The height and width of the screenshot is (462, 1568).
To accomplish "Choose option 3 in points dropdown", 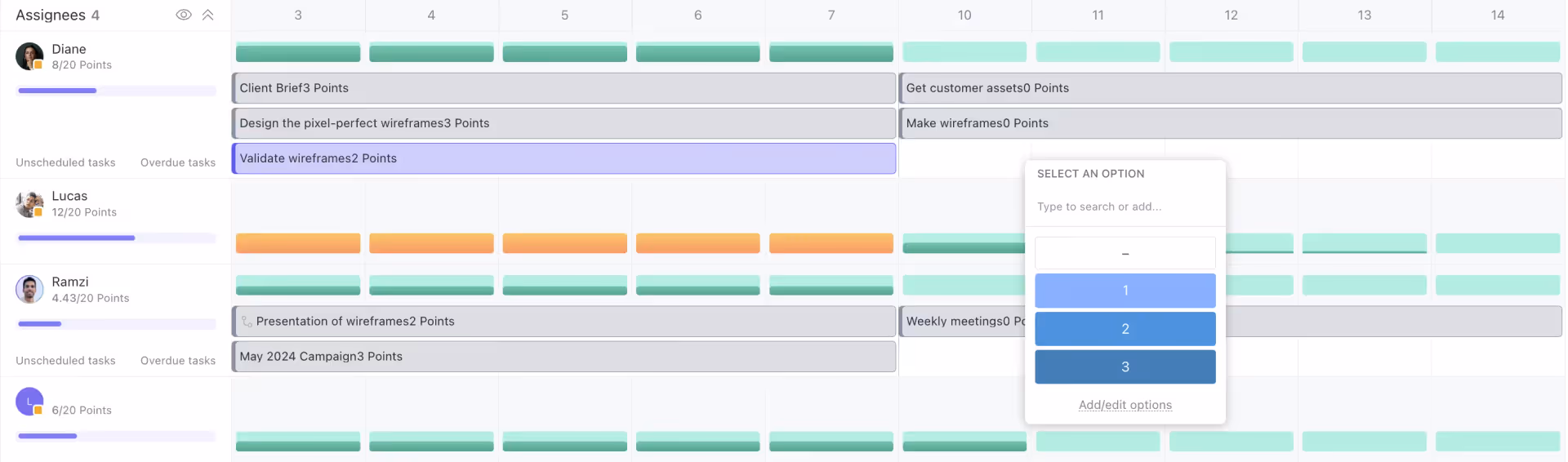I will [1125, 367].
